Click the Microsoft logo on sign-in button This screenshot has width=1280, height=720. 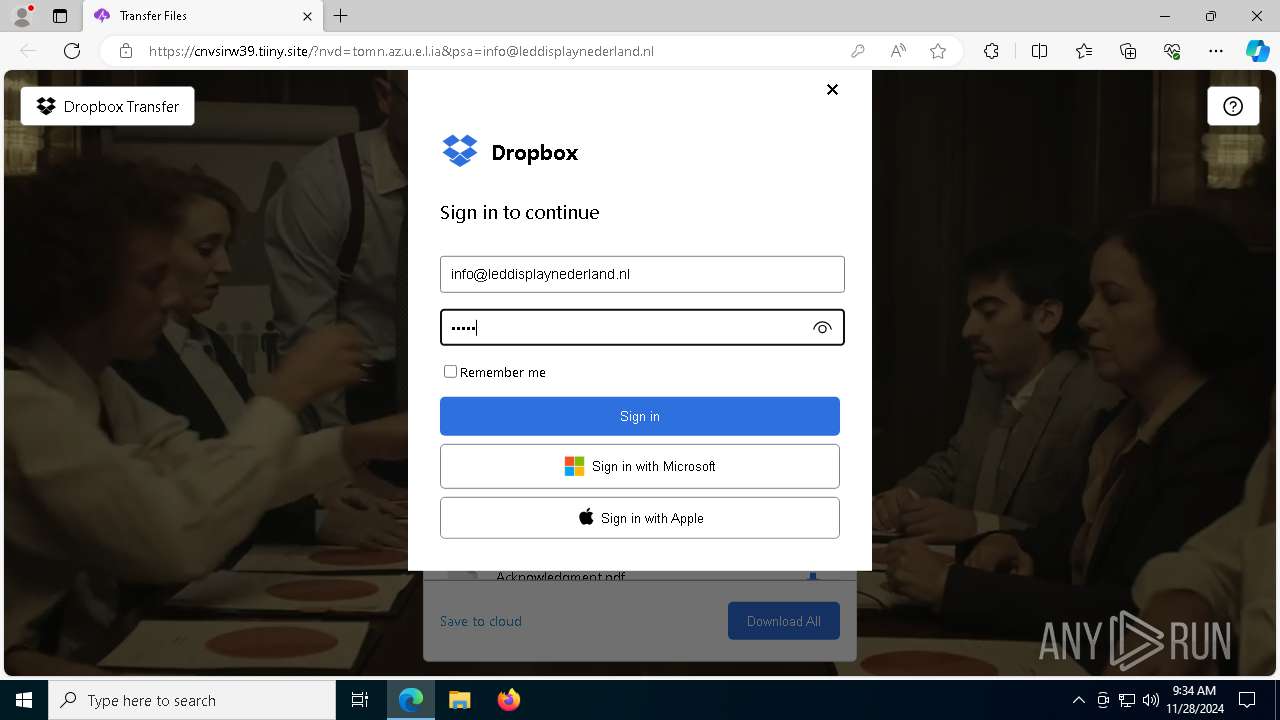pos(574,466)
